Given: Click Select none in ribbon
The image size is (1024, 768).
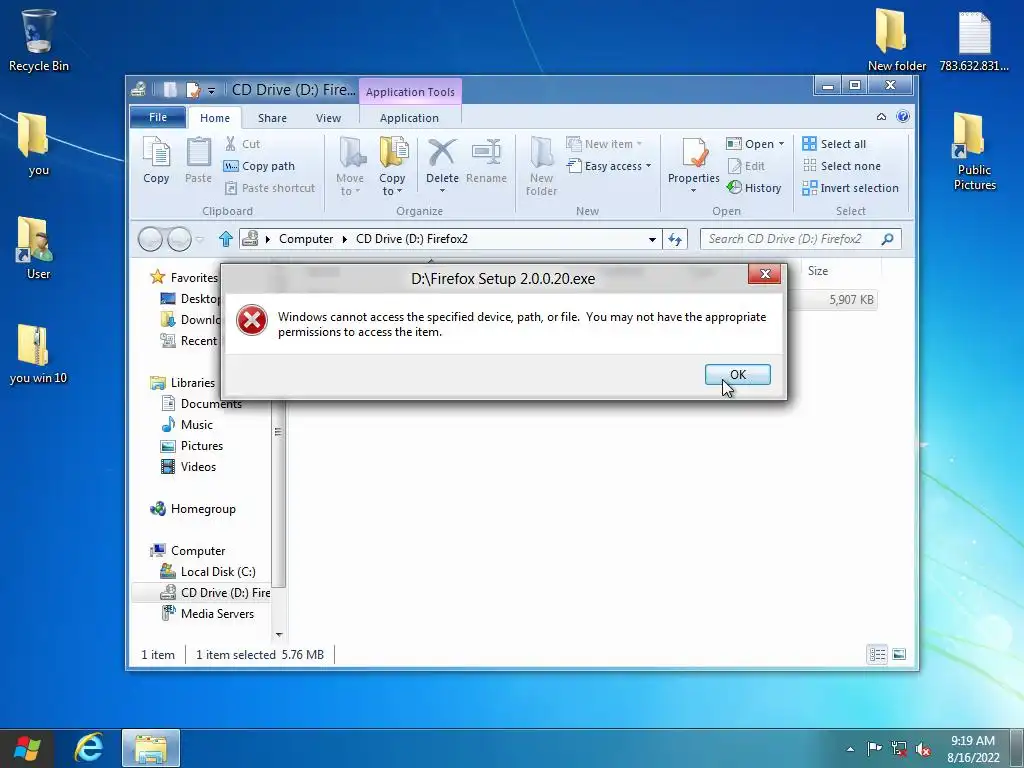Looking at the screenshot, I should coord(841,166).
